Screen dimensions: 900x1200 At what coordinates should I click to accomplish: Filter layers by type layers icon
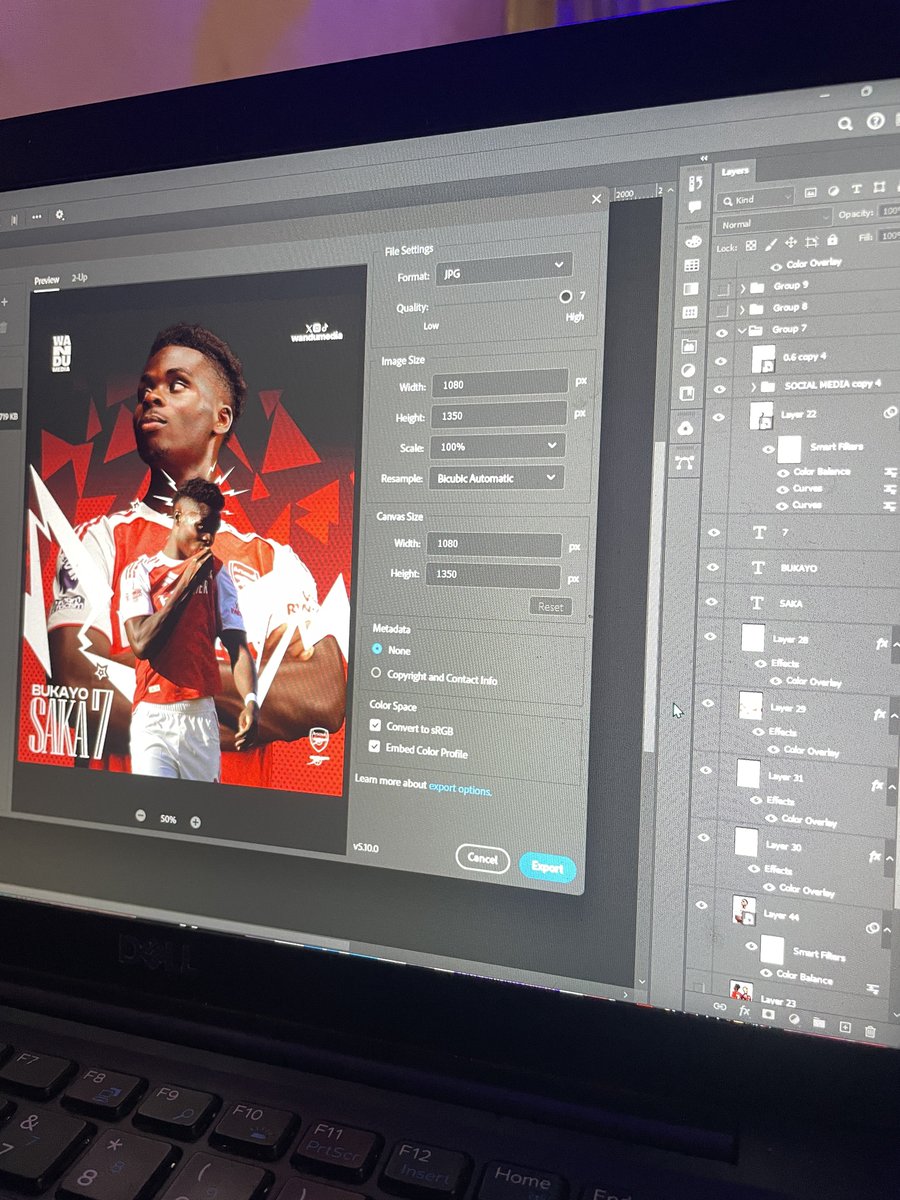click(x=856, y=189)
